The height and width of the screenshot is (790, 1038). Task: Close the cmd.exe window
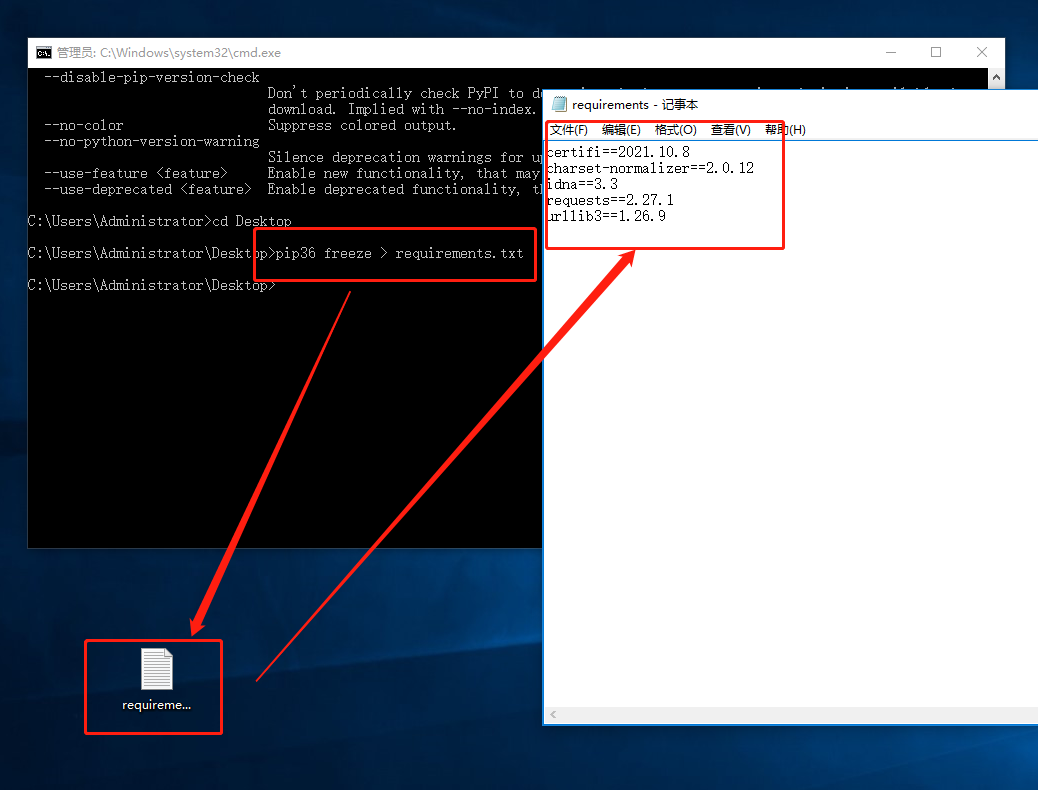click(982, 52)
